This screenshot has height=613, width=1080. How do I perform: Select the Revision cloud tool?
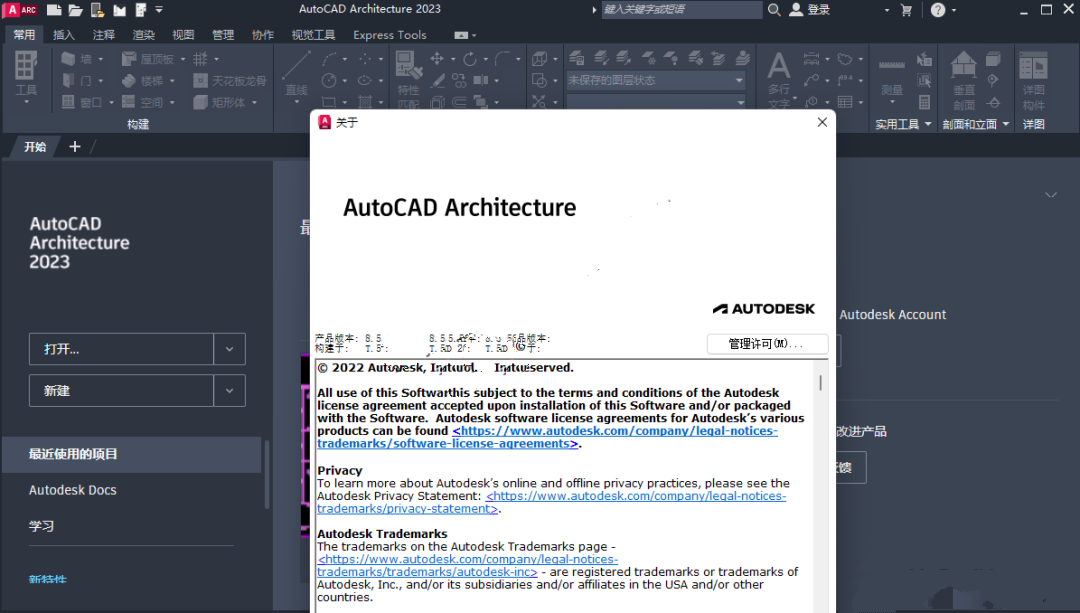(x=844, y=59)
